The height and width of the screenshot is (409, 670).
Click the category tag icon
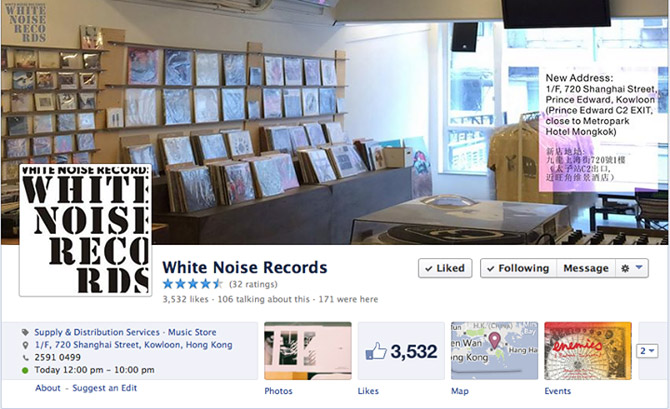click(25, 332)
